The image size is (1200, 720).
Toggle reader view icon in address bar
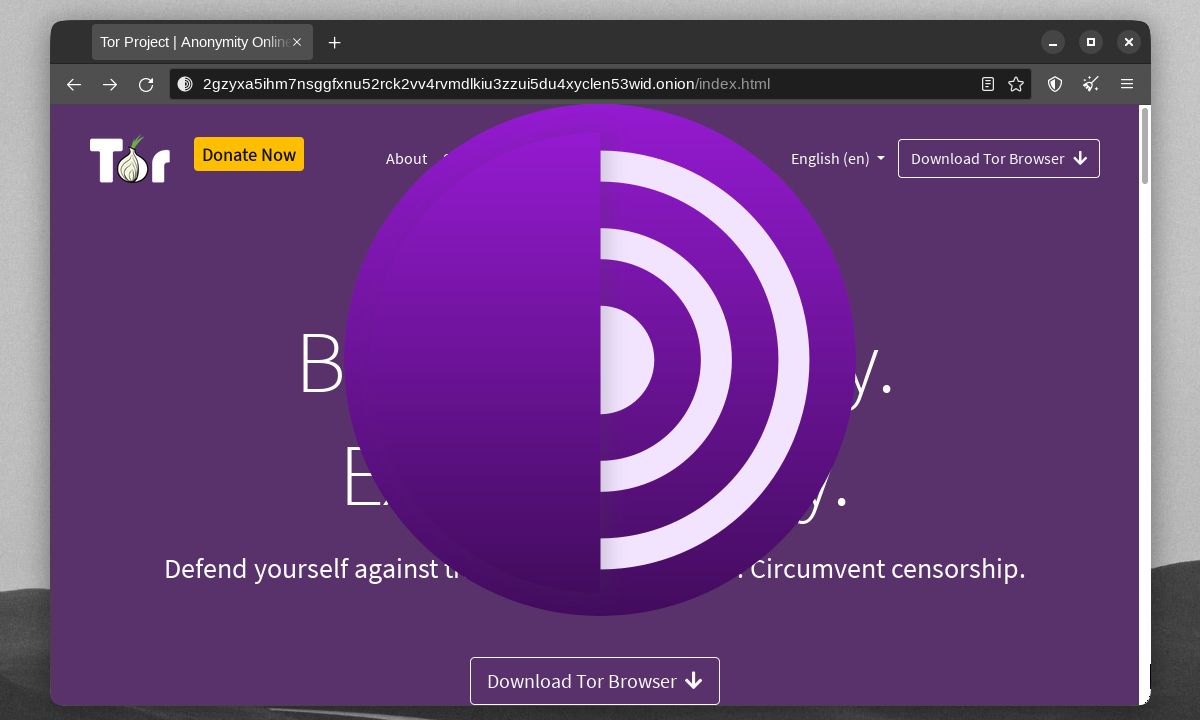pyautogui.click(x=988, y=84)
